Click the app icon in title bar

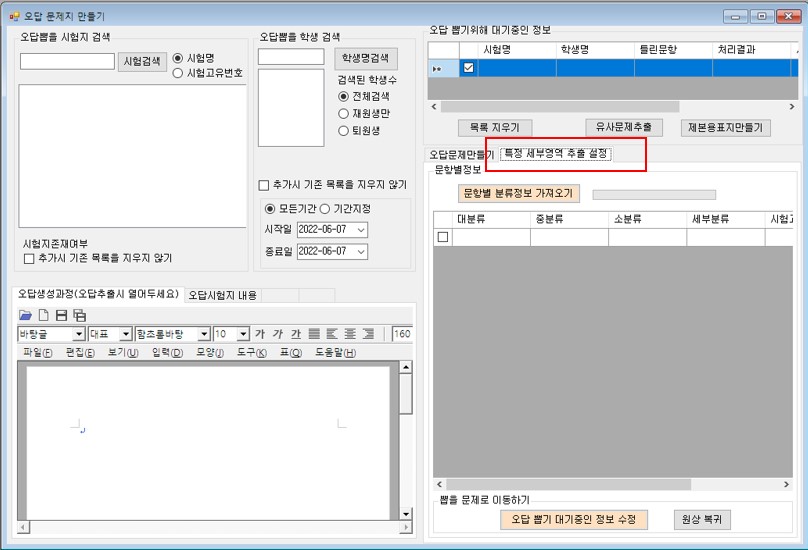(14, 16)
